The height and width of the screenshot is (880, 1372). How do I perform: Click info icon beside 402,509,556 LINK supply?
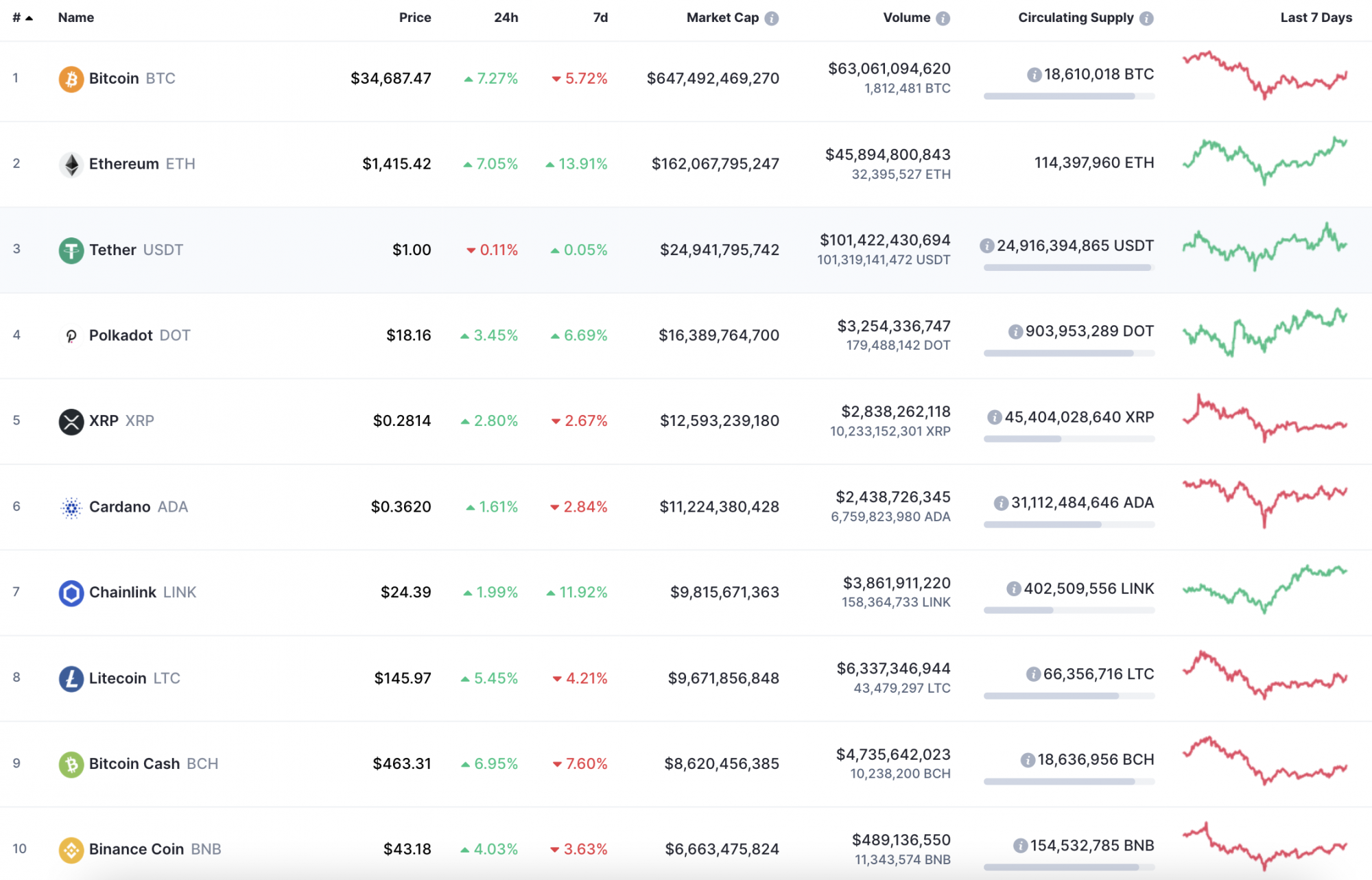click(1013, 588)
